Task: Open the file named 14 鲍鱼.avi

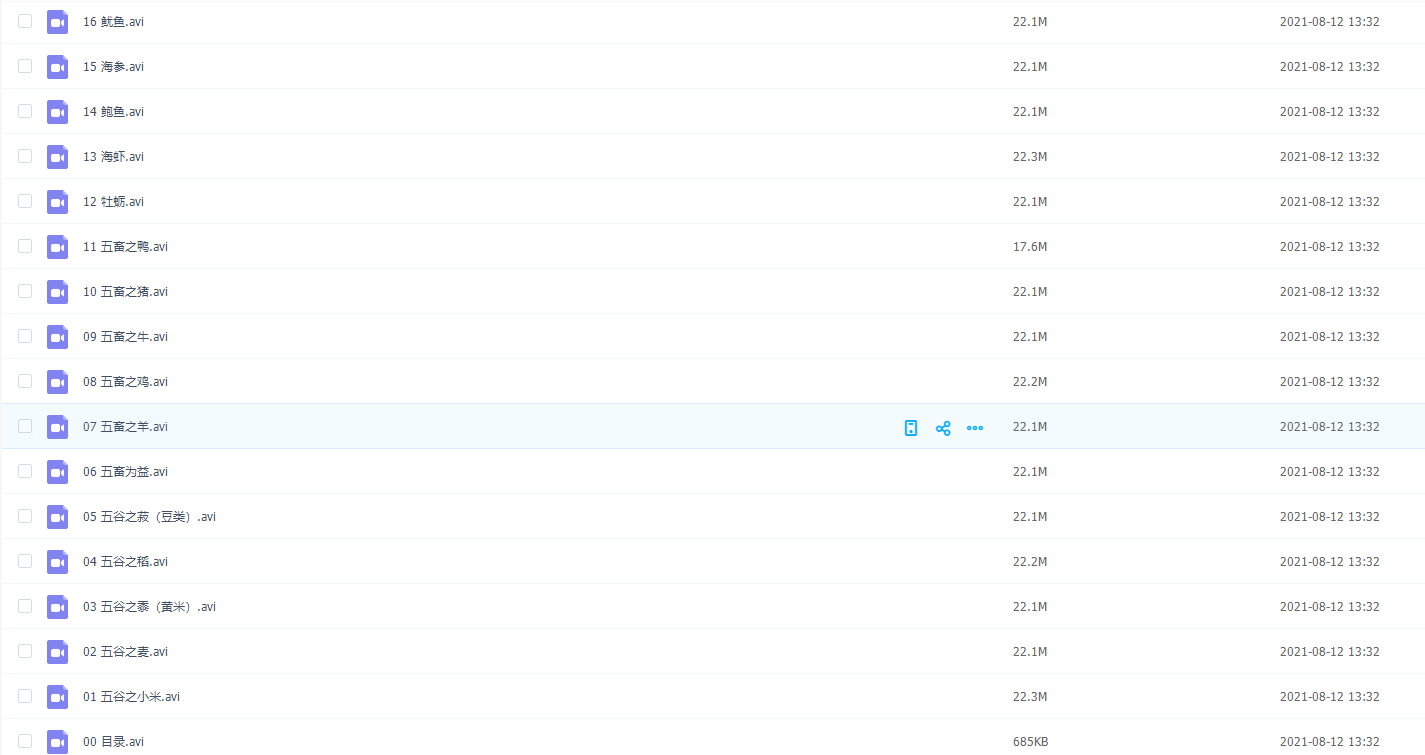Action: [113, 112]
